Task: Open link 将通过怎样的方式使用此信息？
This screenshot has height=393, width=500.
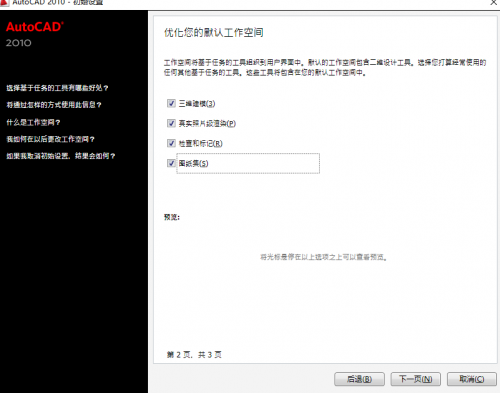Action: pos(54,105)
